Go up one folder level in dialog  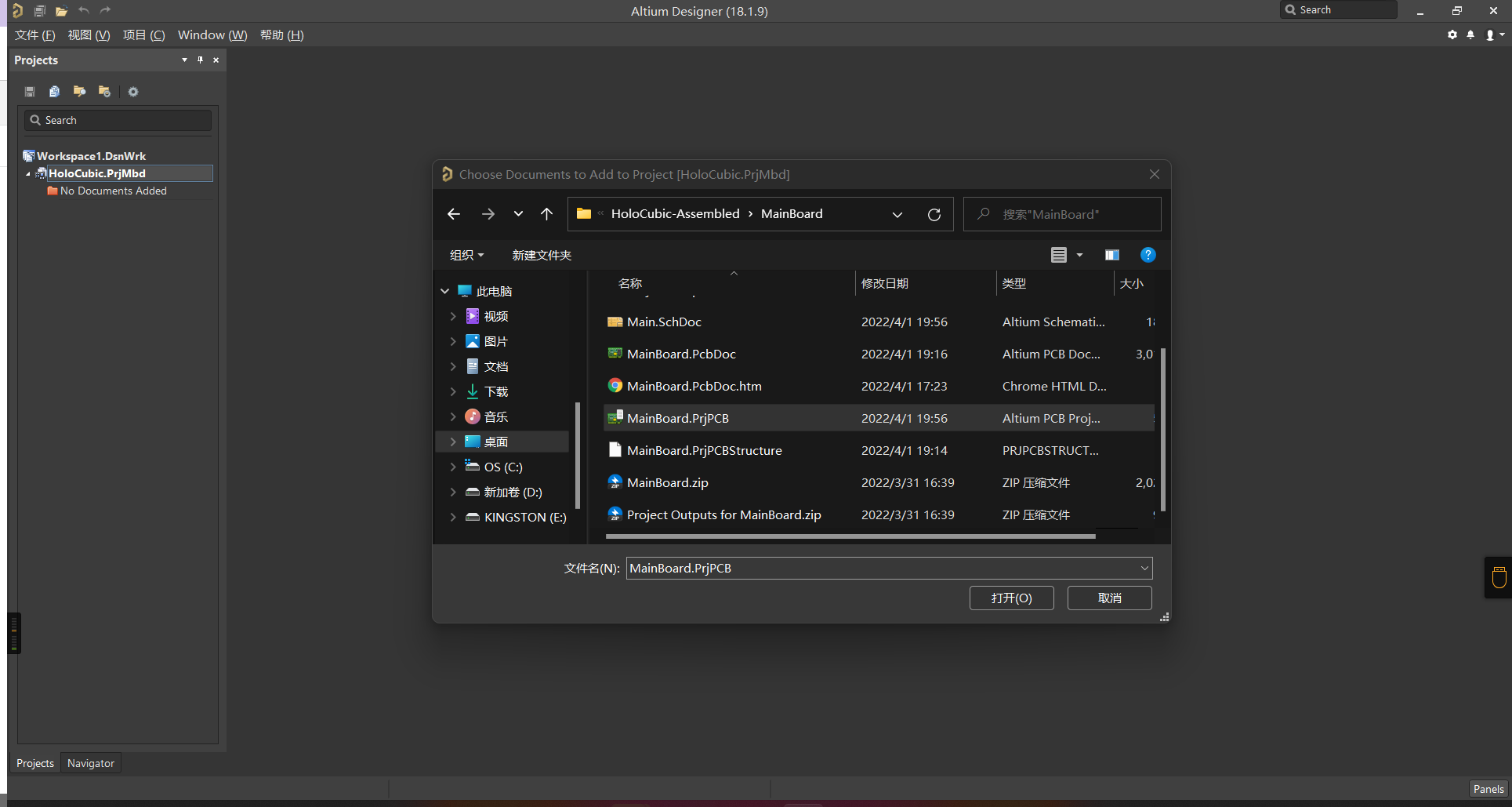(x=547, y=214)
